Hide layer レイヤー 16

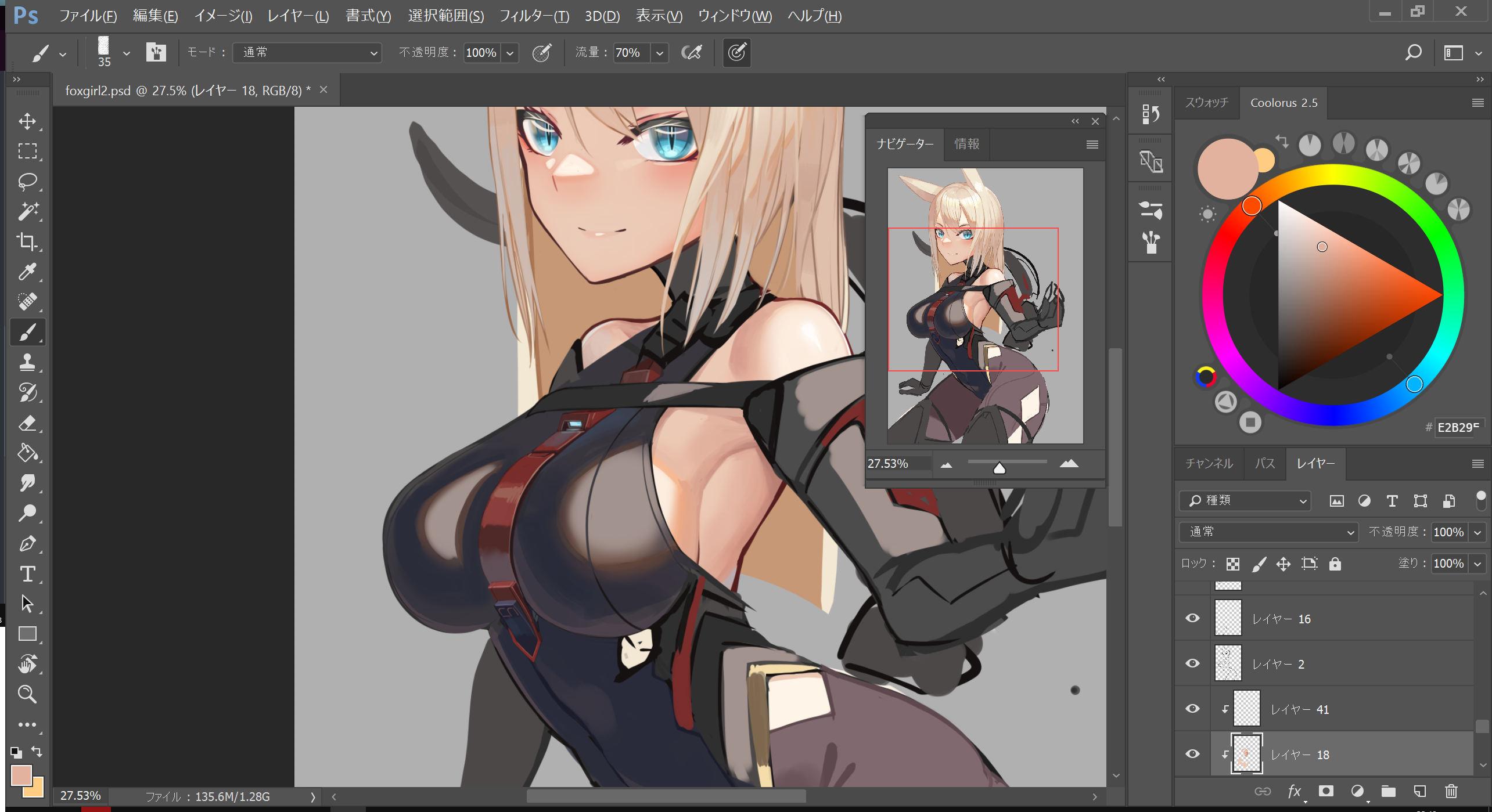pyautogui.click(x=1192, y=618)
